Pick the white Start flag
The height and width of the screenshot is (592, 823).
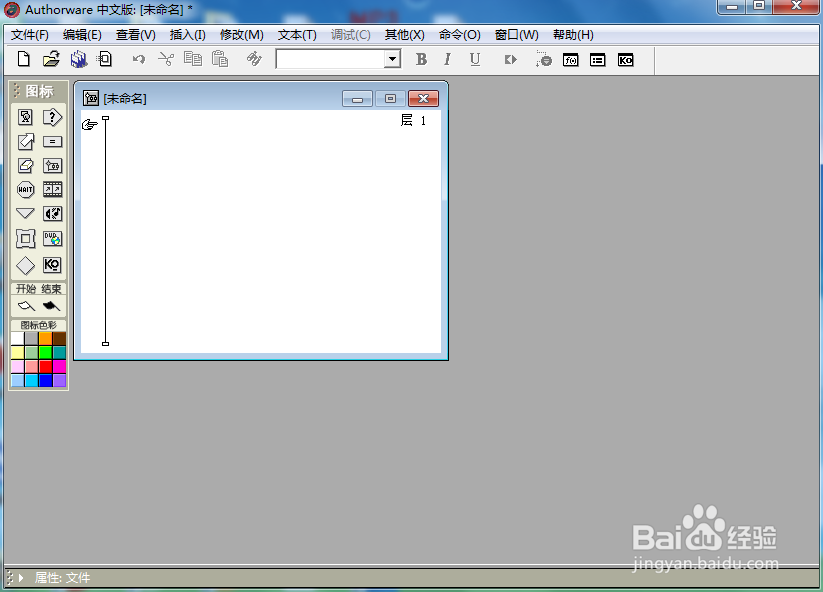26,306
